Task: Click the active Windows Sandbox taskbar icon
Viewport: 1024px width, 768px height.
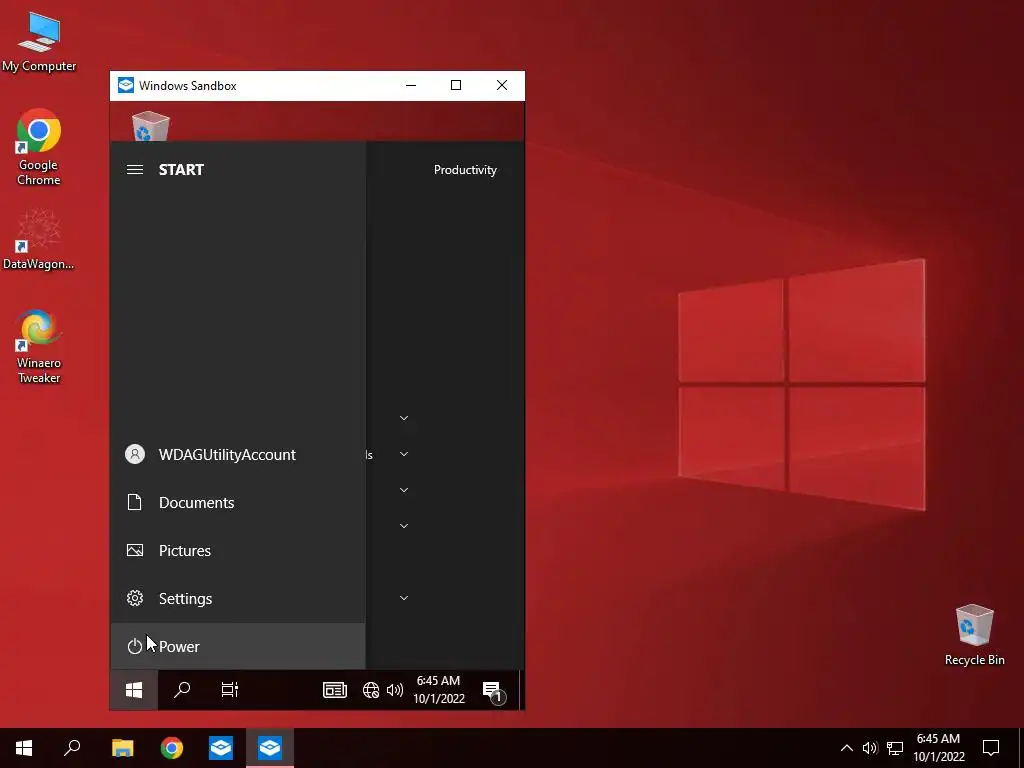Action: (x=270, y=748)
